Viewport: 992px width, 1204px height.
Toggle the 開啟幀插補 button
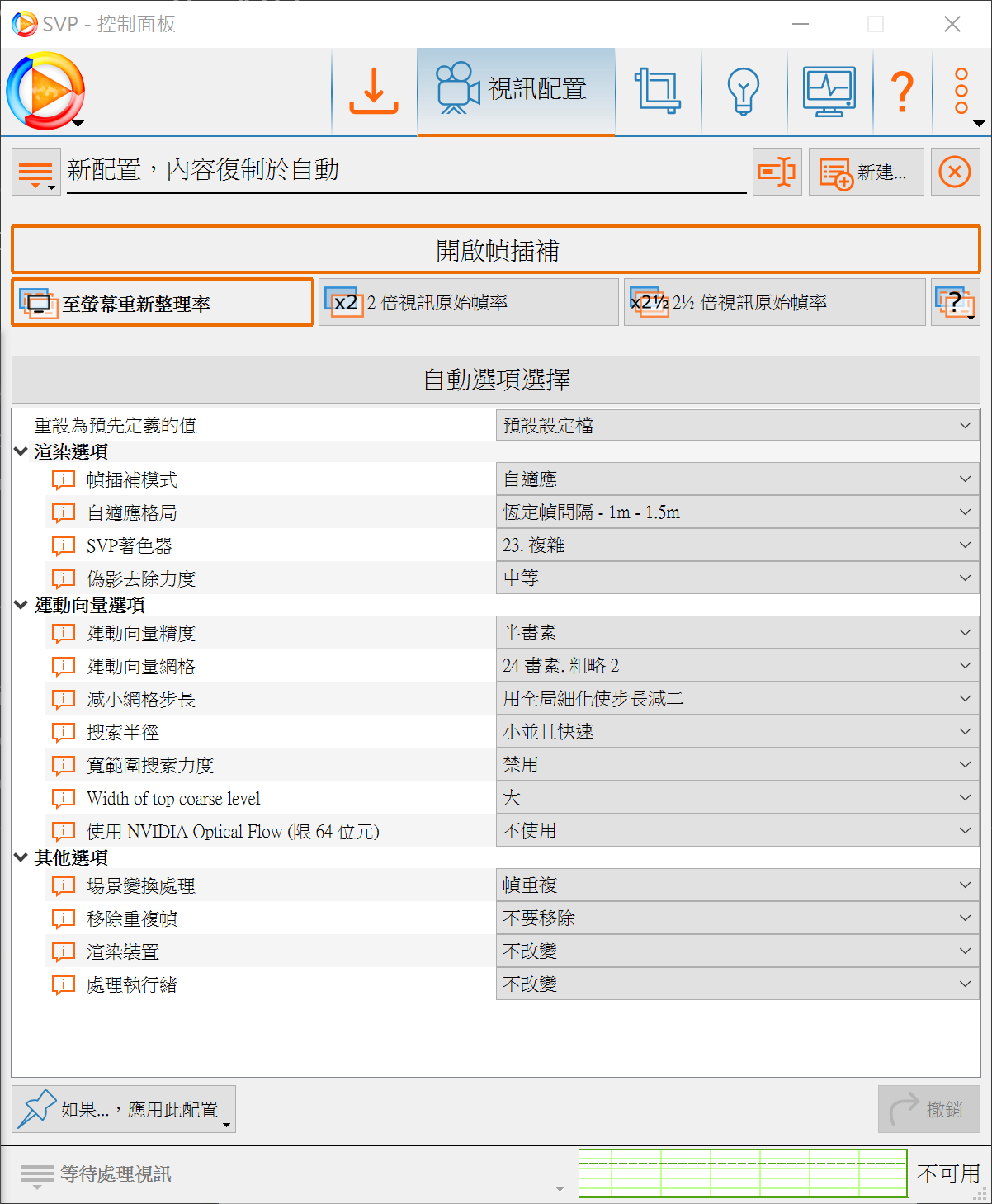point(496,249)
